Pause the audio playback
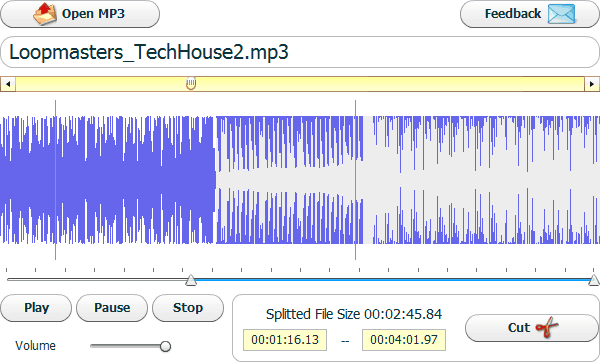The image size is (600, 362). 112,308
